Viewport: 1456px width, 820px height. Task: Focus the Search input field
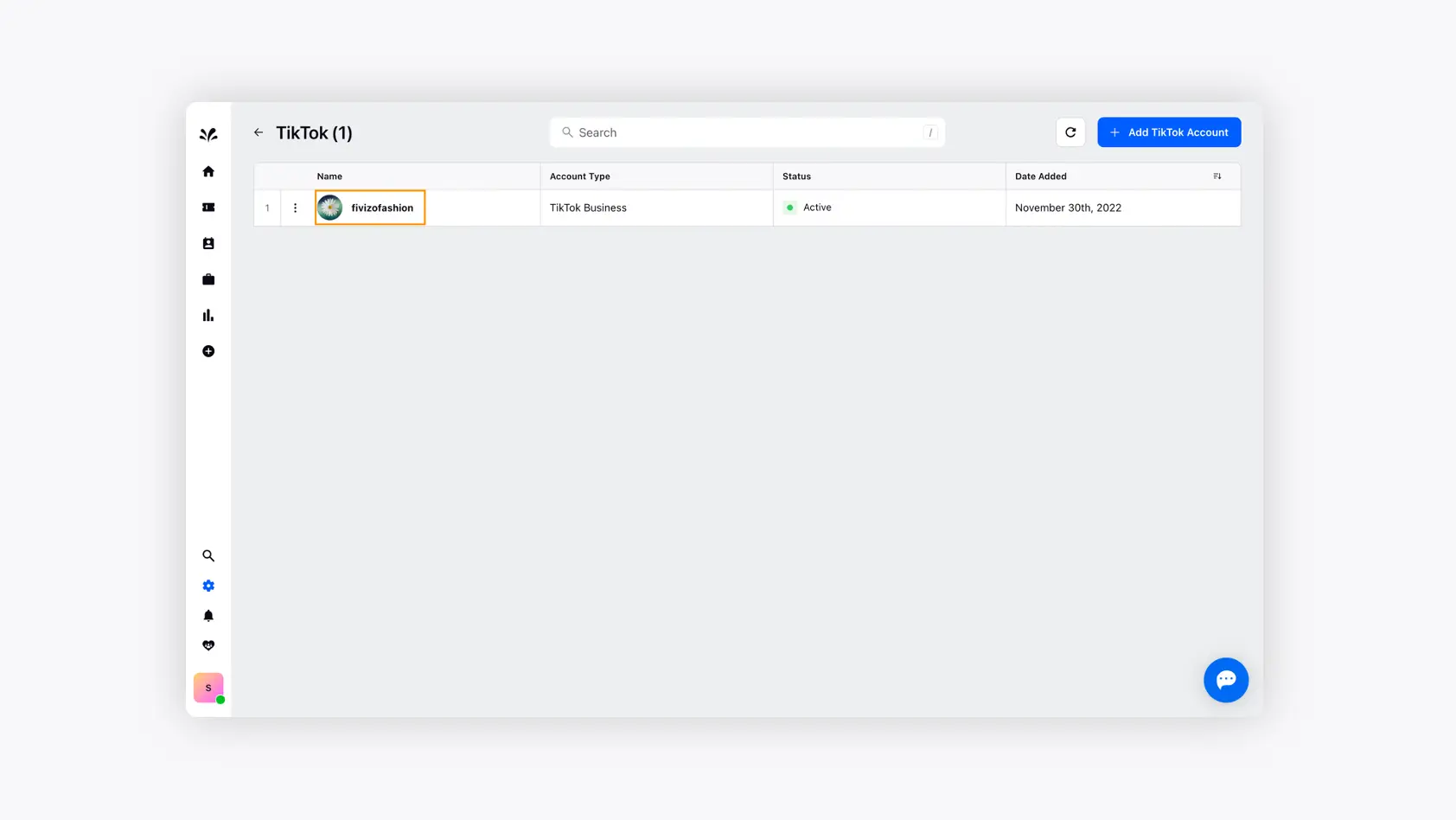[748, 132]
